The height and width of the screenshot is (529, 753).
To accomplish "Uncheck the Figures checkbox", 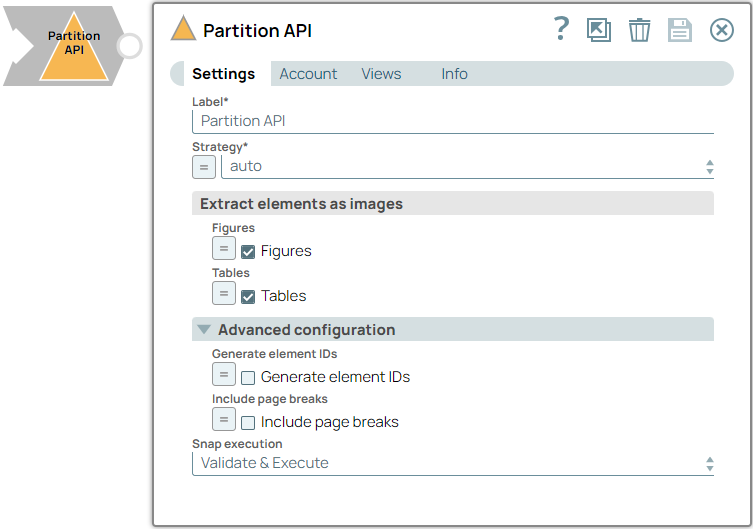I will pos(248,252).
